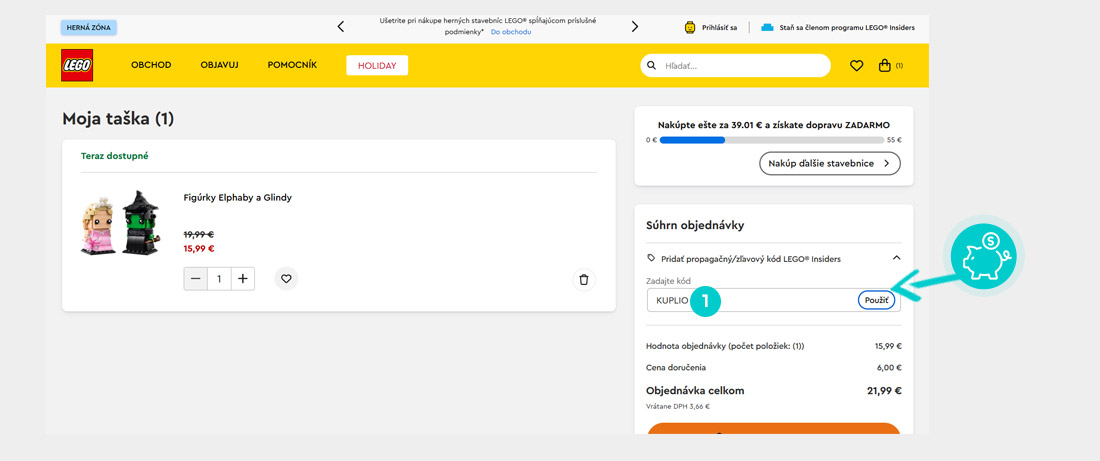Click the HOLIDAY button
Screen dimensions: 1100x461
tap(377, 66)
